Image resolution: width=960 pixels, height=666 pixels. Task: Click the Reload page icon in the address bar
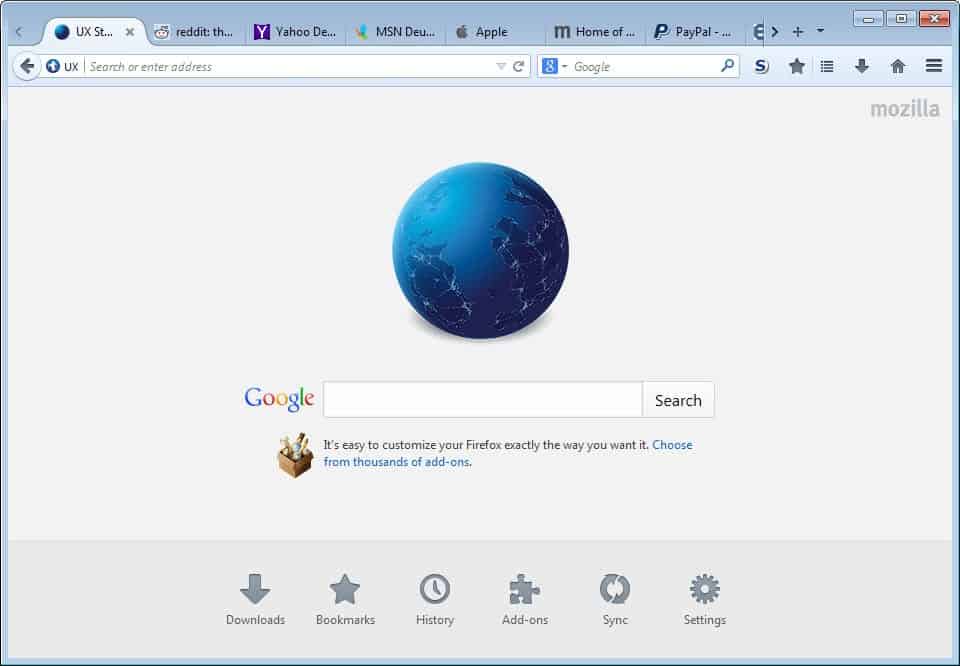(x=519, y=66)
